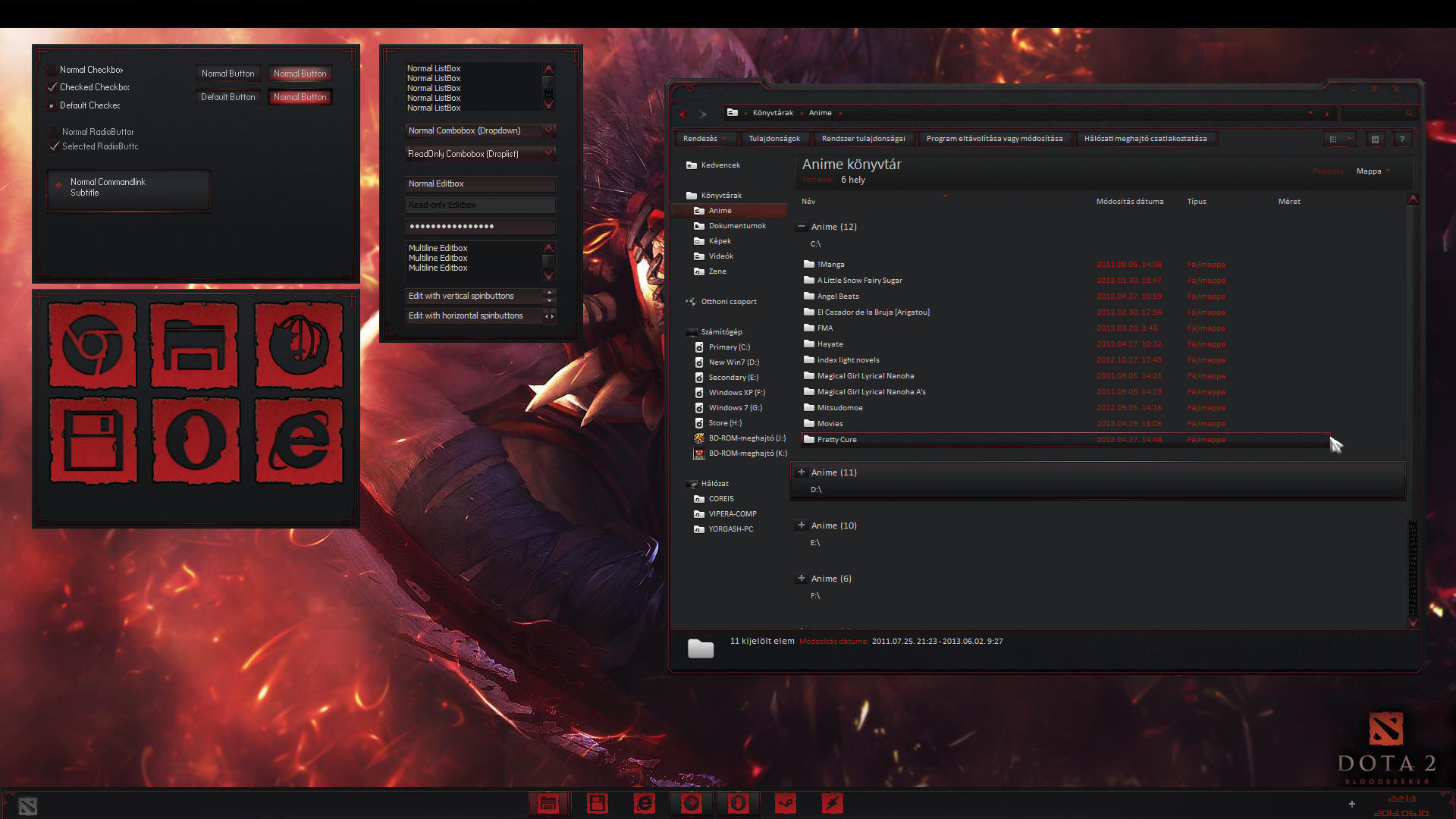Open the VIPERA-COMP network computer
The height and width of the screenshot is (819, 1456).
725,514
